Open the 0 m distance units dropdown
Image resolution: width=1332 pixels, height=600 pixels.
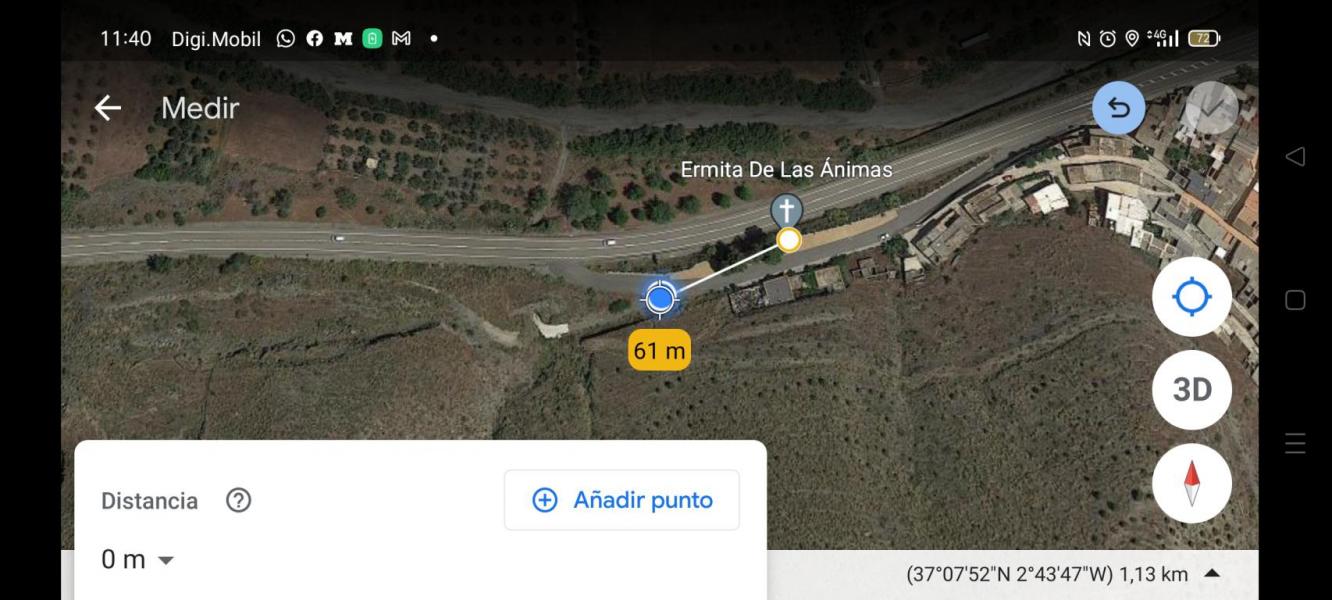coord(138,560)
